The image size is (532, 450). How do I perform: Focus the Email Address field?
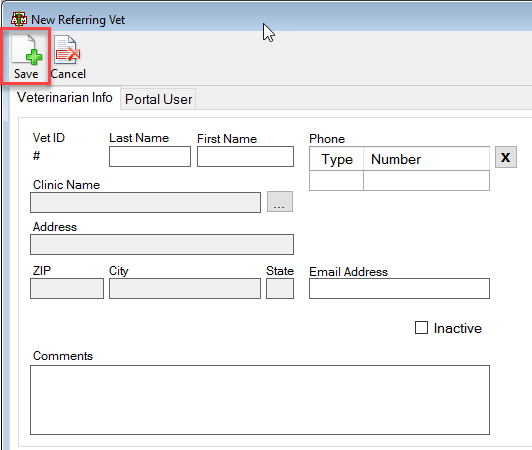[399, 288]
